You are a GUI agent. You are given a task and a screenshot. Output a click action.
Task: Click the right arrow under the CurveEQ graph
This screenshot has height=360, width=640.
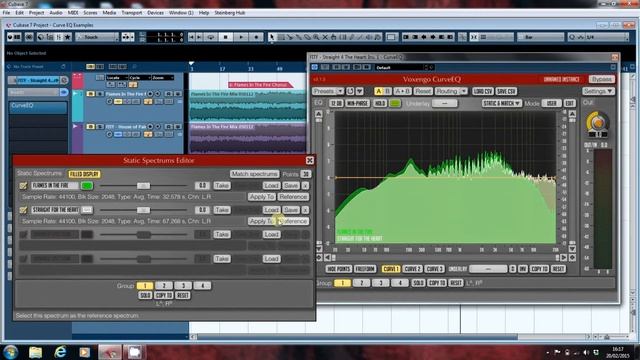[564, 258]
